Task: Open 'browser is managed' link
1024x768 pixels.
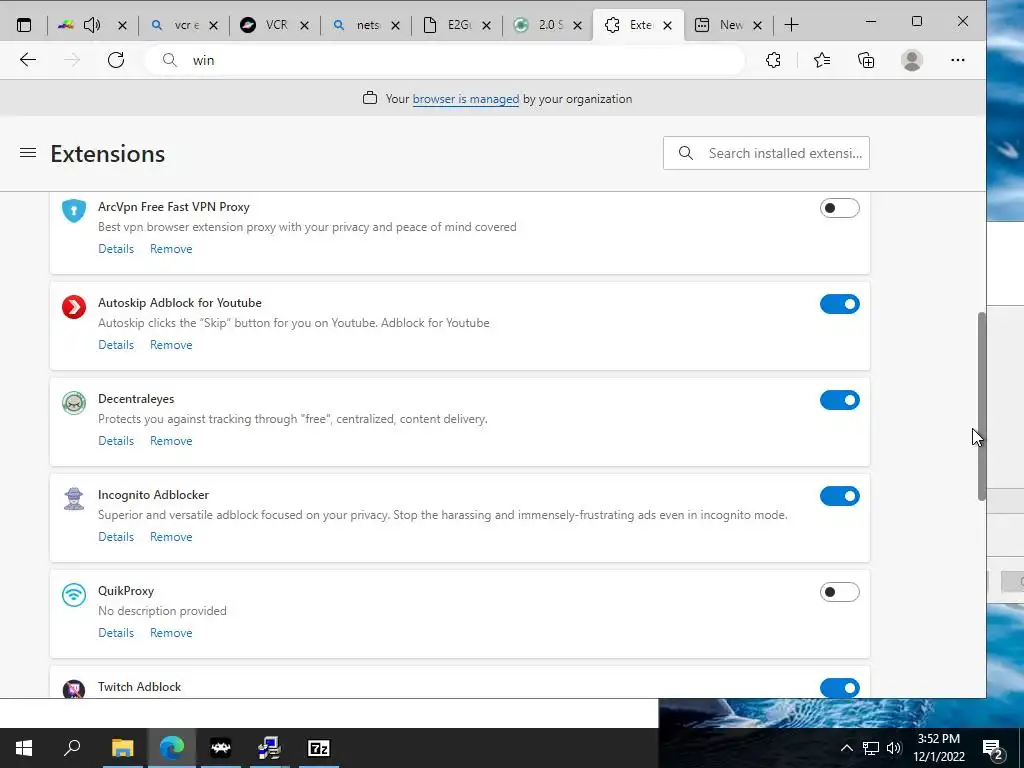Action: point(466,99)
